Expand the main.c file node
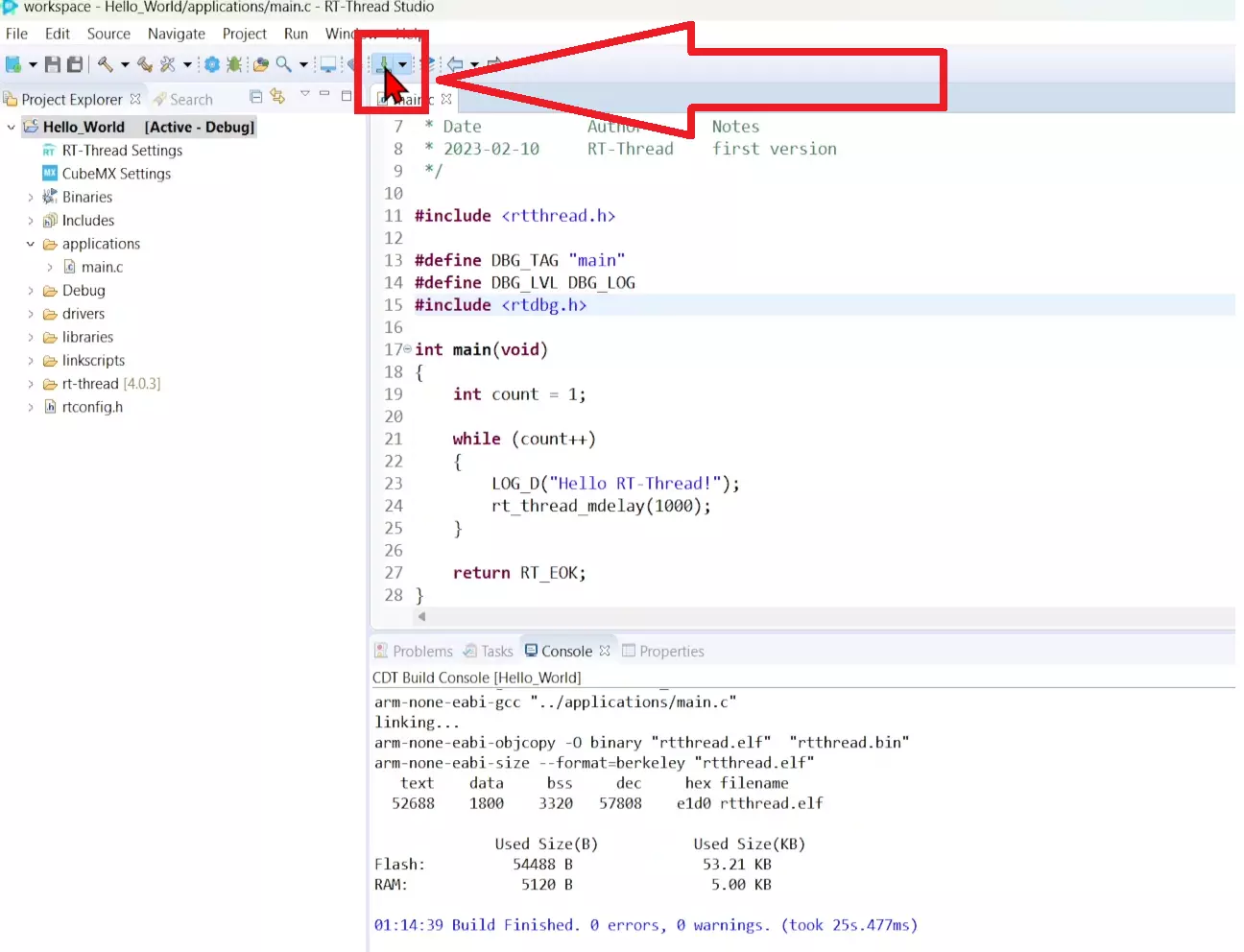This screenshot has width=1244, height=952. 50,267
